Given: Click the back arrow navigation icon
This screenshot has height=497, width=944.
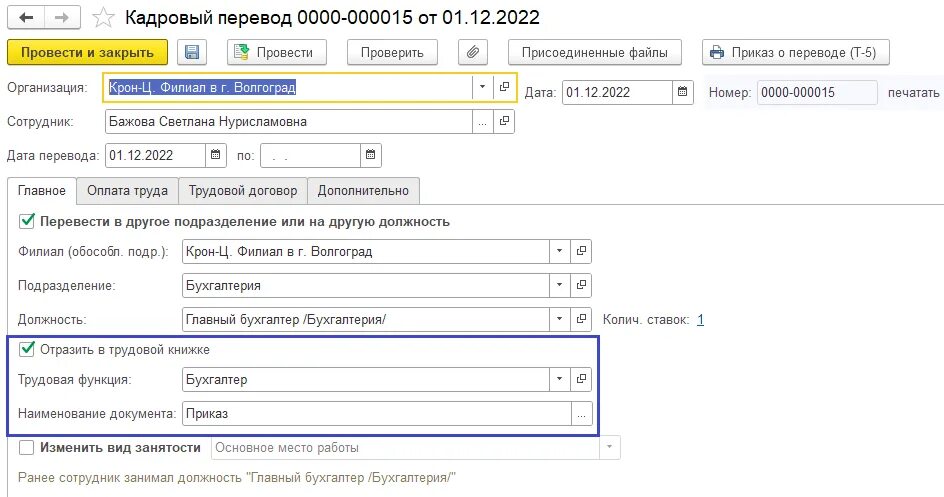Looking at the screenshot, I should click(x=25, y=17).
